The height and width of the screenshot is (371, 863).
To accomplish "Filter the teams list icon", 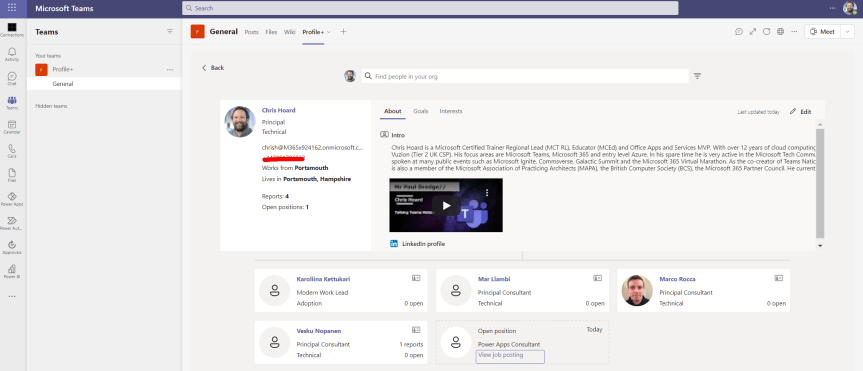I will (x=170, y=31).
